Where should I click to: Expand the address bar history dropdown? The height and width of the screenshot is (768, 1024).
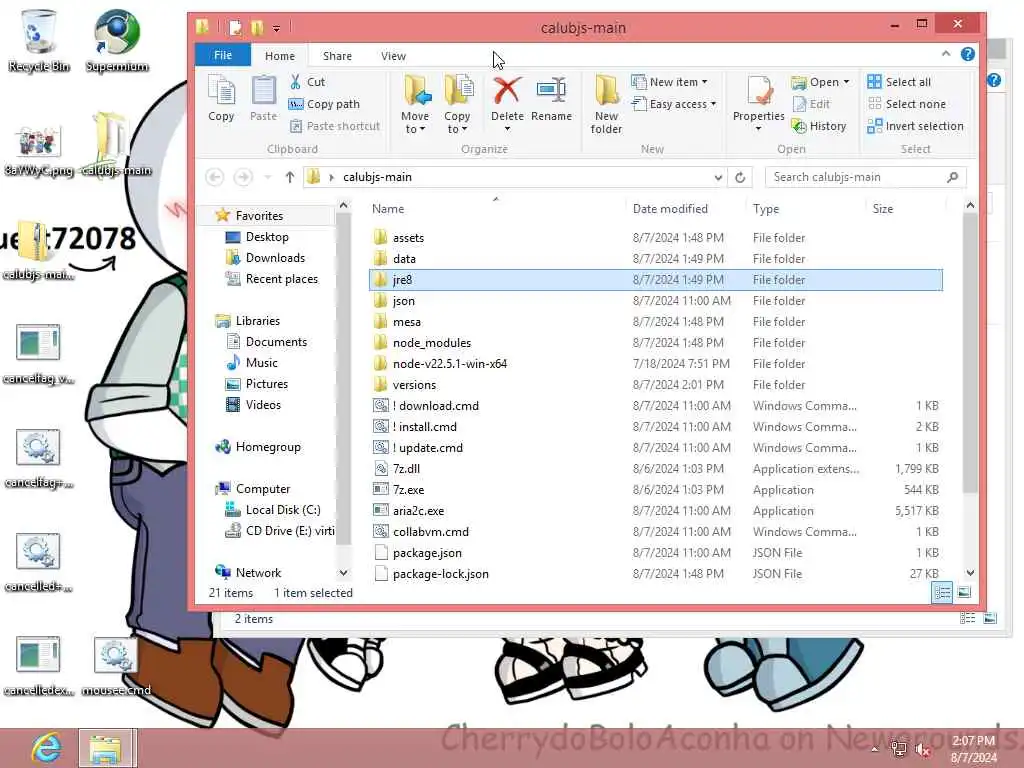(718, 177)
